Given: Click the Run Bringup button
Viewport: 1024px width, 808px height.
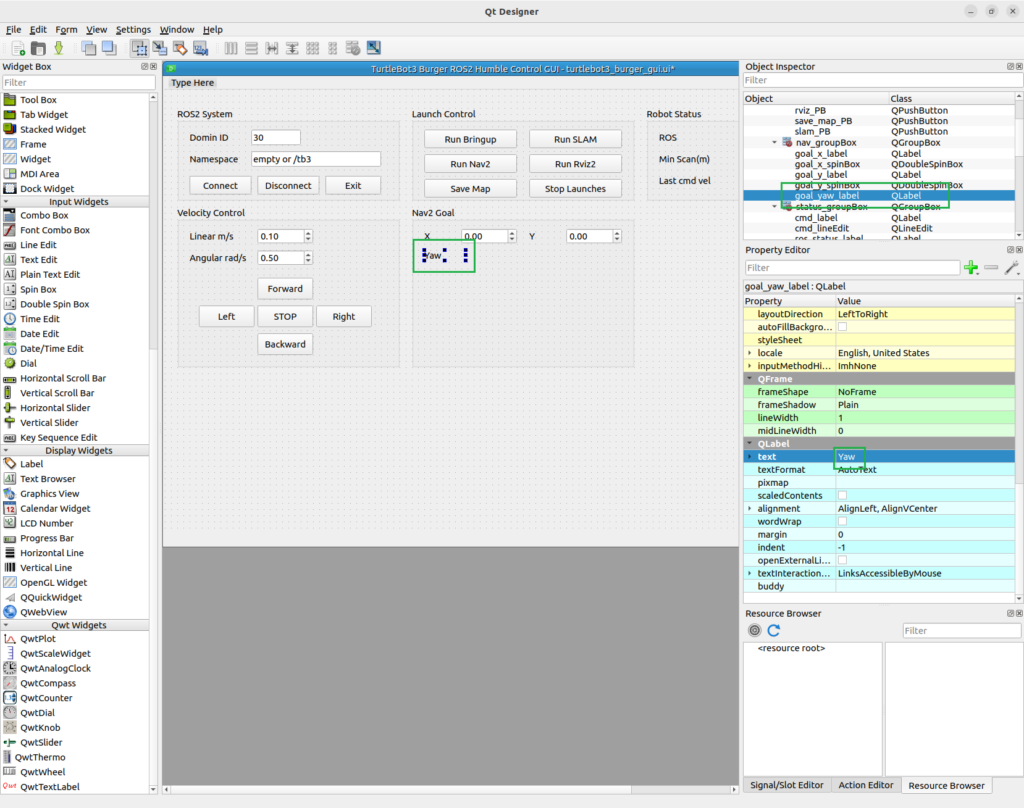Looking at the screenshot, I should [x=470, y=139].
